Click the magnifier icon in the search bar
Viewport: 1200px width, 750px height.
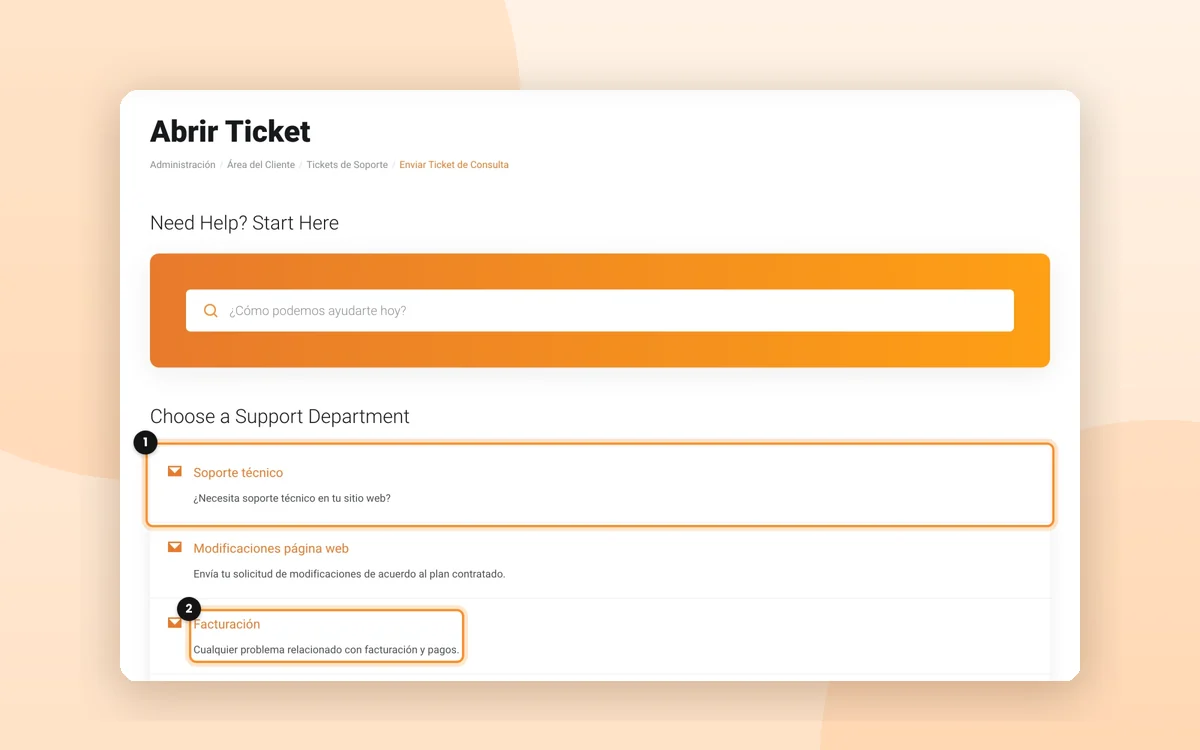point(211,311)
